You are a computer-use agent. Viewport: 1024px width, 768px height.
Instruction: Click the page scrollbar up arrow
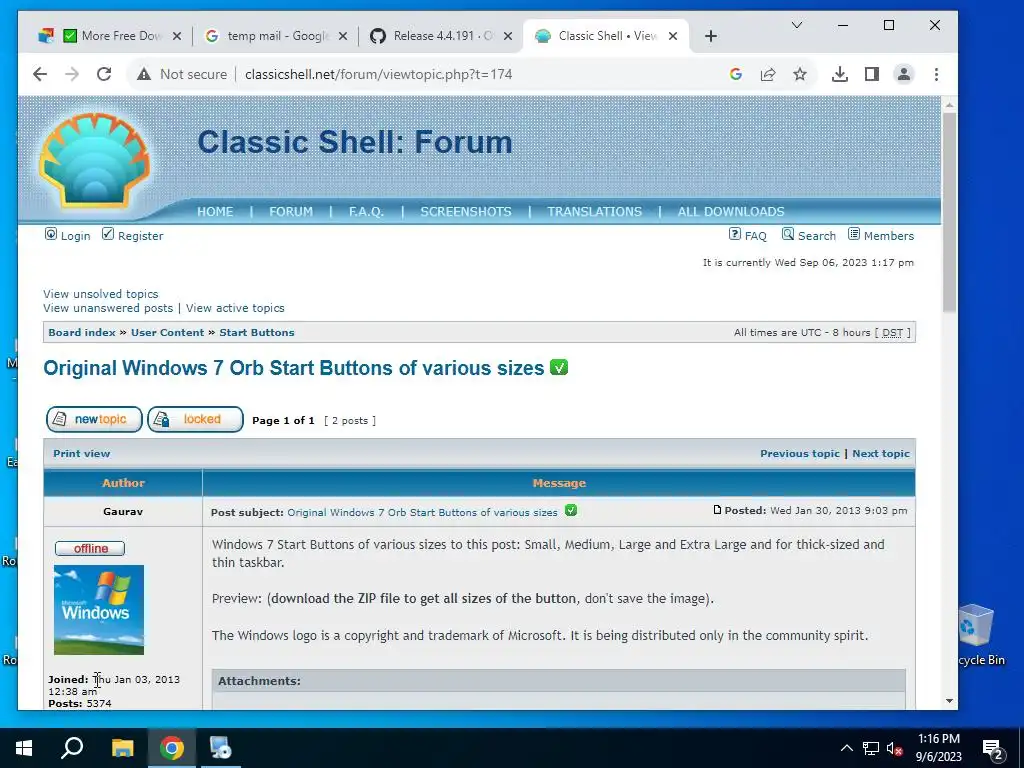point(950,104)
